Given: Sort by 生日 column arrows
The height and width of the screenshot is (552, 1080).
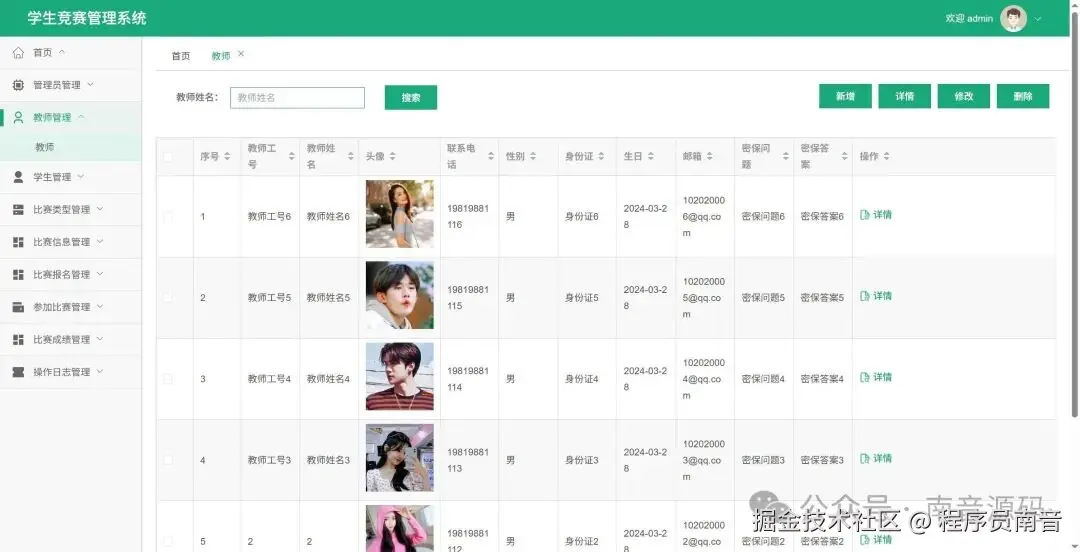Looking at the screenshot, I should [651, 156].
